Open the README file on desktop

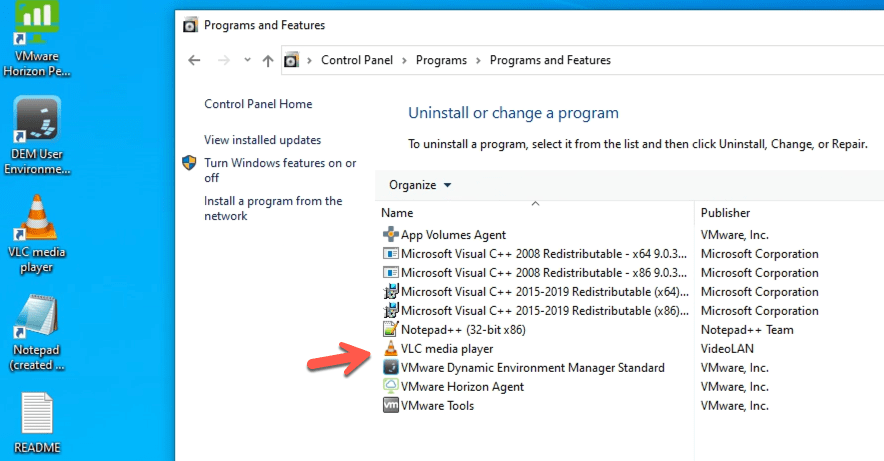point(37,415)
